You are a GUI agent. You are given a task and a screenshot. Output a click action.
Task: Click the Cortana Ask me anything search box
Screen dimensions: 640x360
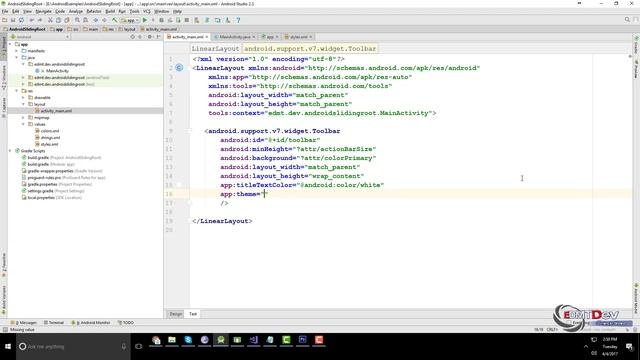click(x=73, y=347)
